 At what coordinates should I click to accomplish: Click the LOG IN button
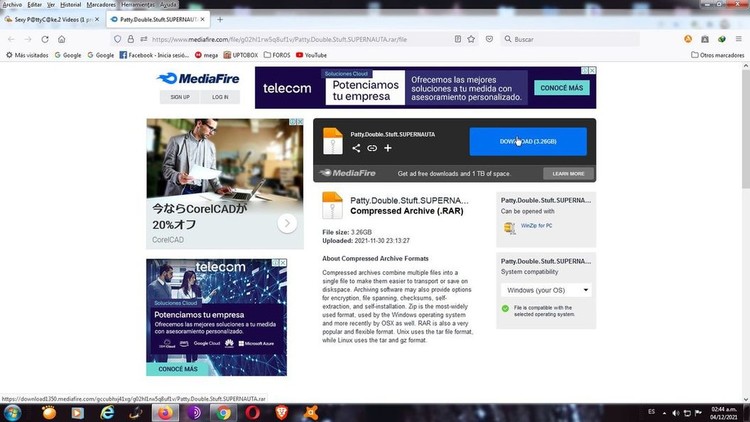(x=220, y=97)
